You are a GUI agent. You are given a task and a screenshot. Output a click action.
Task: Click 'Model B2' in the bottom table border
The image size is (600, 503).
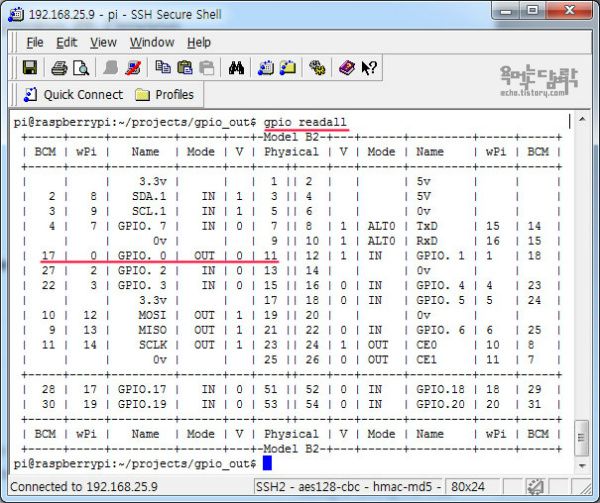[291, 449]
